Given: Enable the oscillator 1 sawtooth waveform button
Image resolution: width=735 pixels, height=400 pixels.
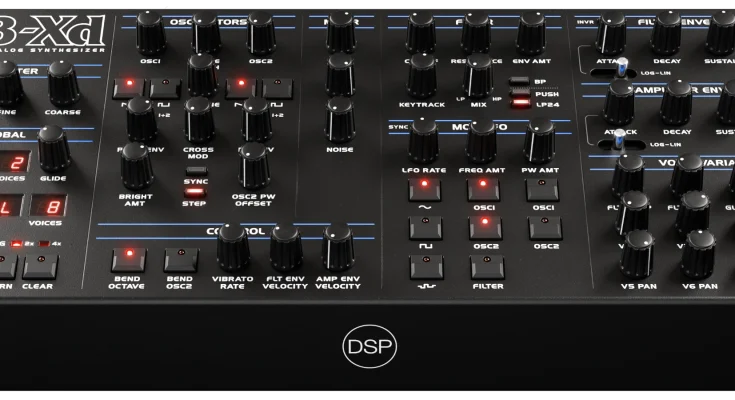Looking at the screenshot, I should 130,88.
